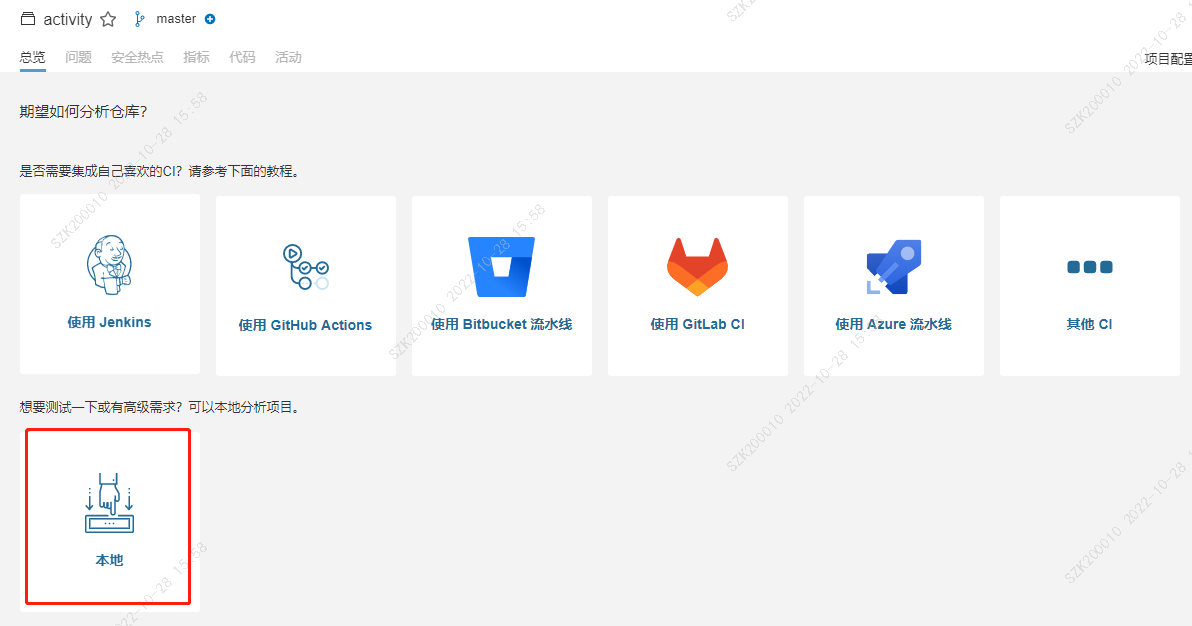This screenshot has height=626, width=1192.
Task: Click the branch icon before master
Action: (x=139, y=19)
